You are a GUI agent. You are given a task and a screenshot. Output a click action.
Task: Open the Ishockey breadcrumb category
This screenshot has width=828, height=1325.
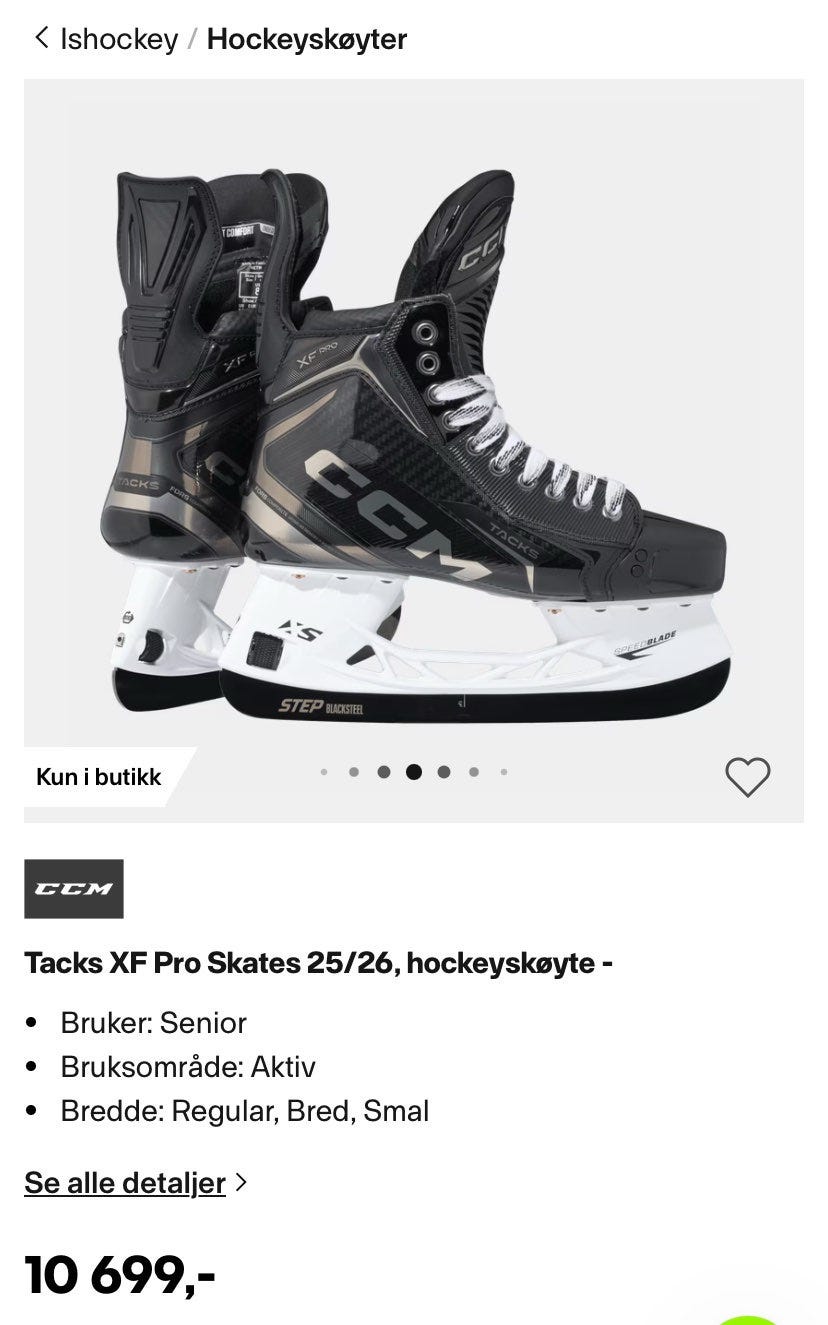[119, 39]
